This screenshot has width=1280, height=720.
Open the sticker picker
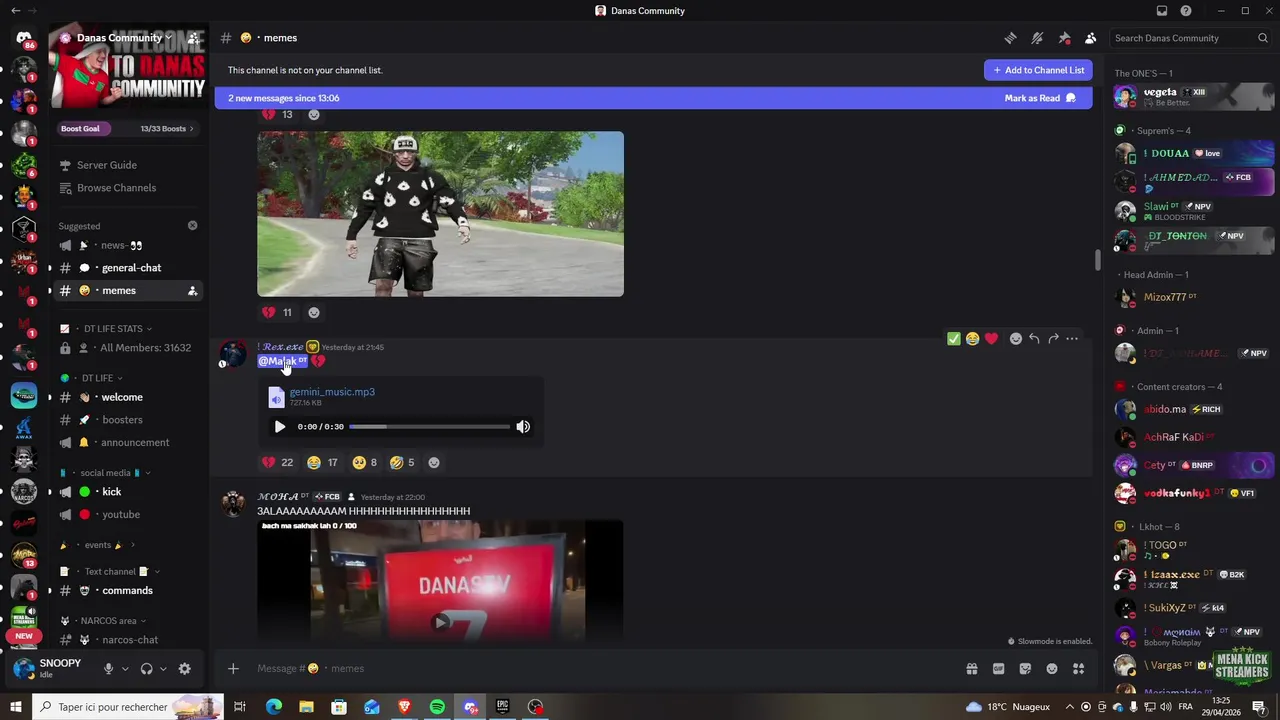click(1025, 669)
